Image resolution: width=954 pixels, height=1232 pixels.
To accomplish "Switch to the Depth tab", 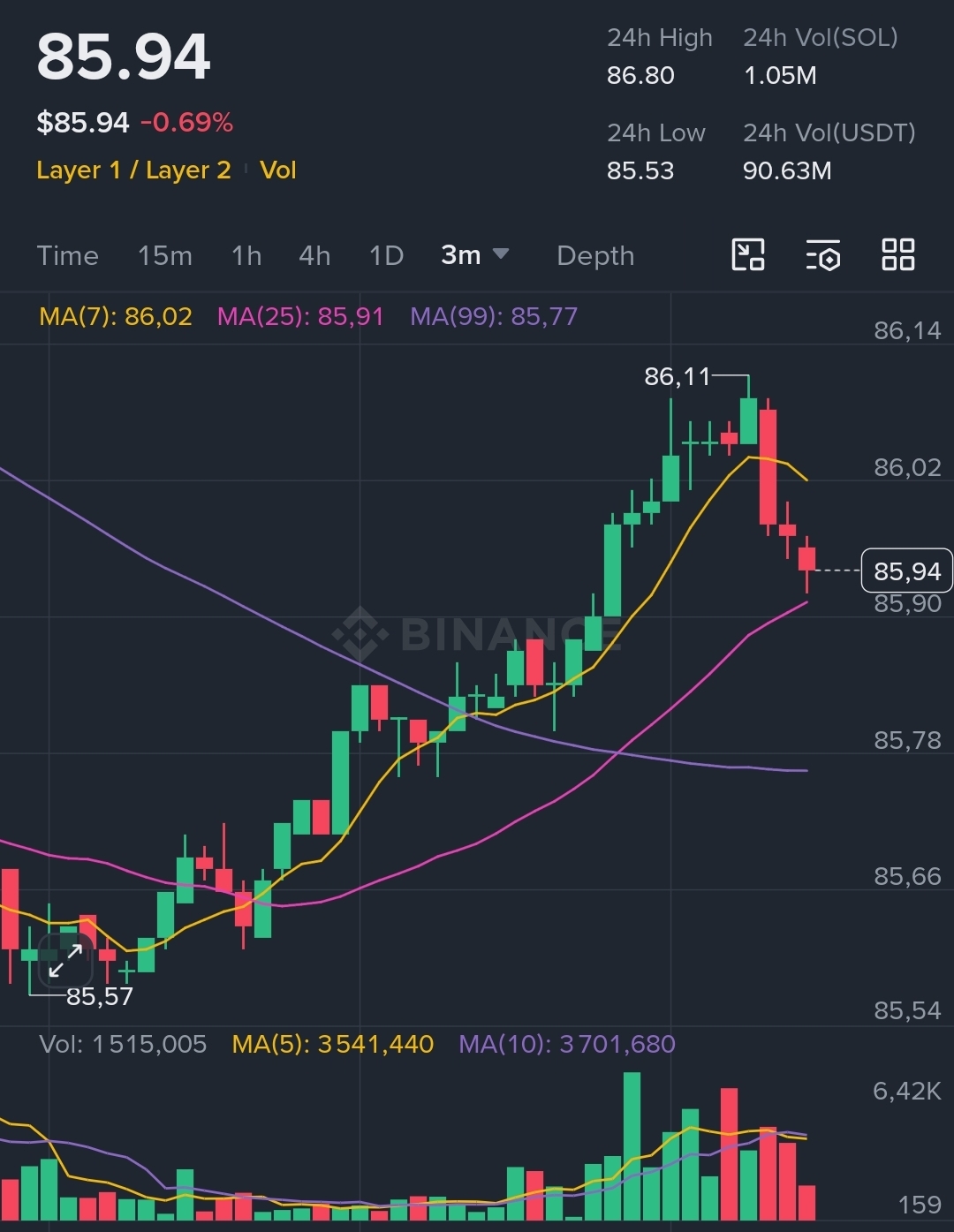I will pos(595,255).
